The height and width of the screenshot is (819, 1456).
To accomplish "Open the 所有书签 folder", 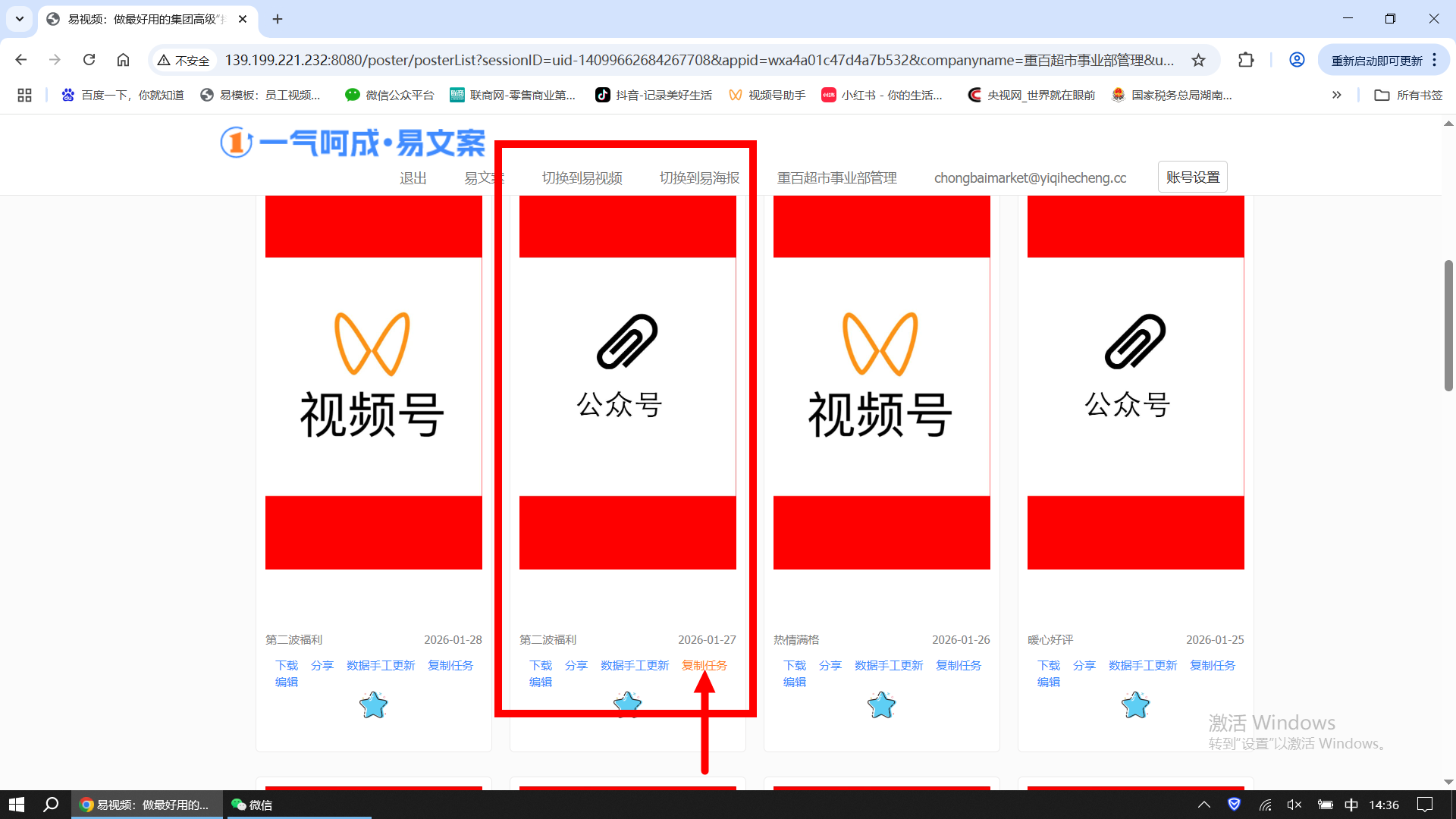I will point(1409,95).
